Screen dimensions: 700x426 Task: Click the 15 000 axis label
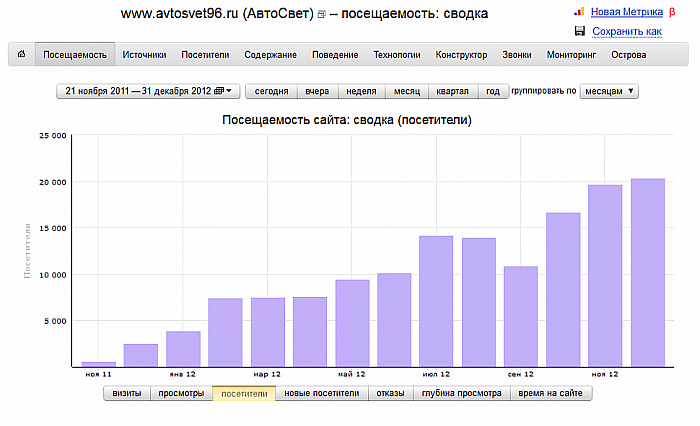[53, 228]
